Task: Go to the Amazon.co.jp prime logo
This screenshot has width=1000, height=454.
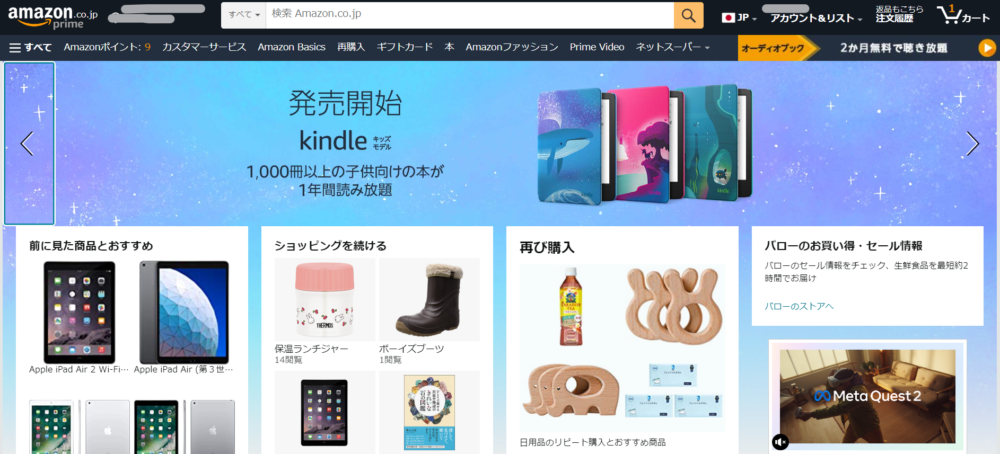Action: (x=53, y=16)
